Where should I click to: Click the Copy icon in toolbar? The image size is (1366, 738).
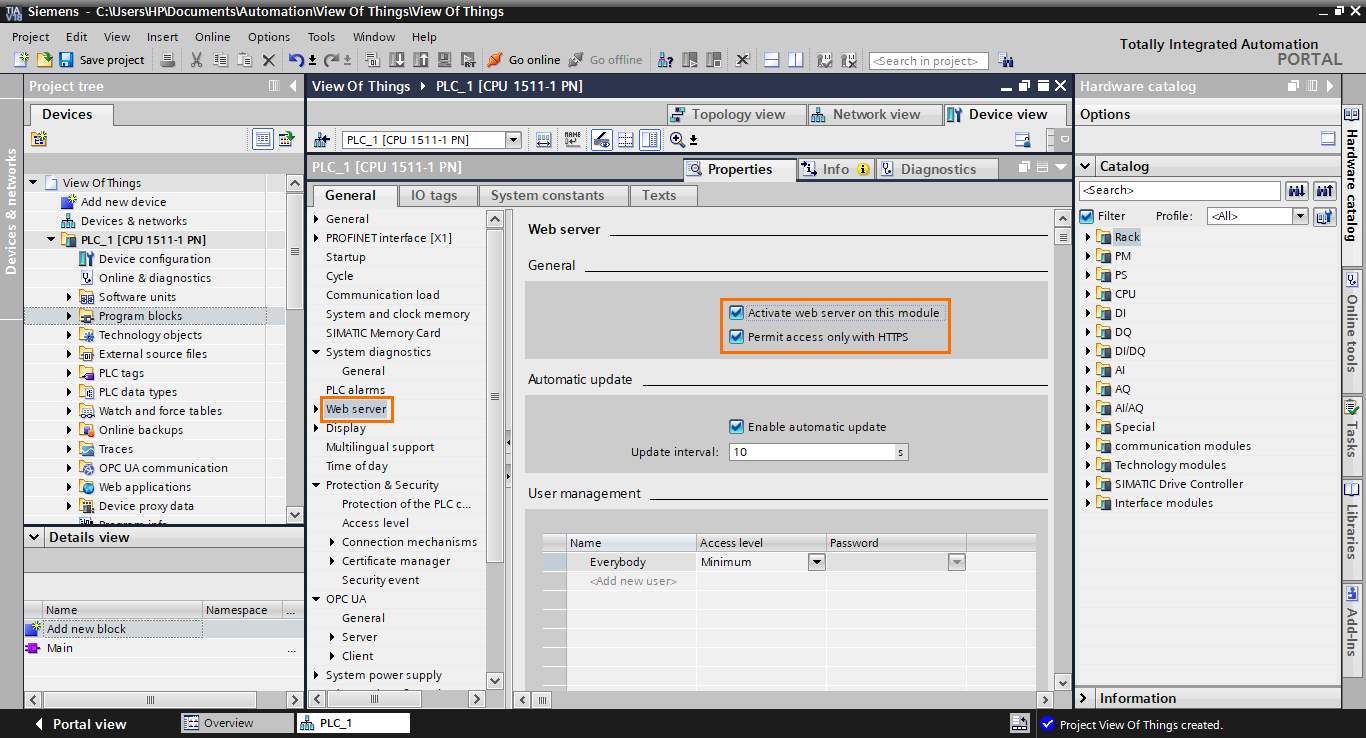click(221, 60)
